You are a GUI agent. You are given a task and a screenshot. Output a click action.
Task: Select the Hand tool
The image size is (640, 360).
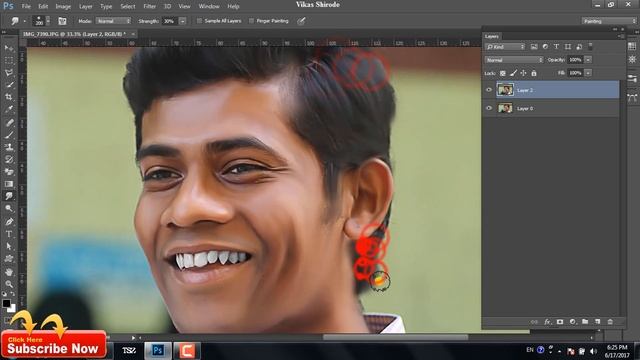pyautogui.click(x=9, y=272)
